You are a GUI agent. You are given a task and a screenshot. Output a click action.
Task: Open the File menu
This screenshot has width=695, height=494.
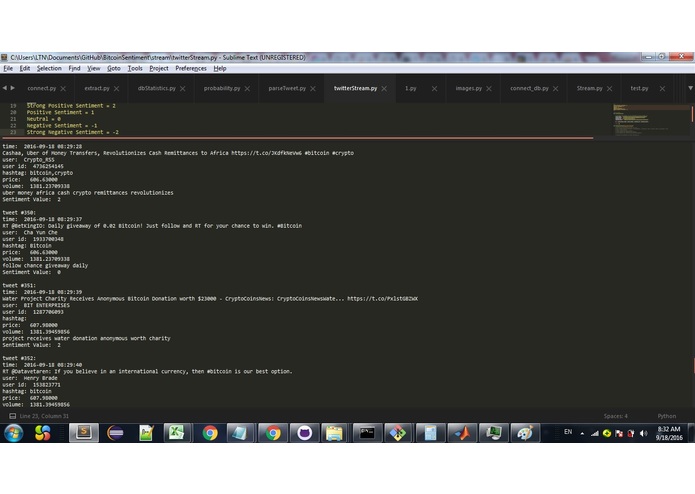point(8,68)
